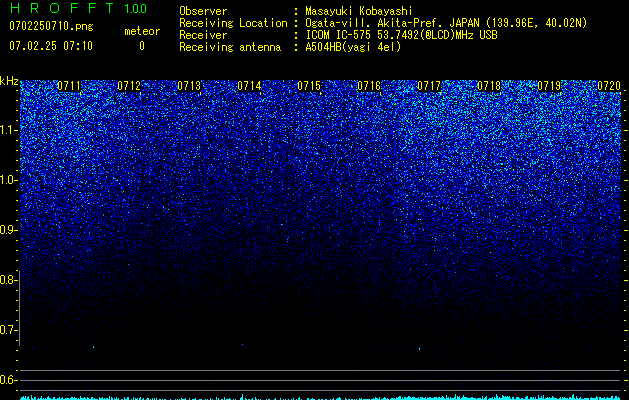Viewport: 629px width, 400px height.
Task: Click the Receiver field label
Action: [203, 35]
